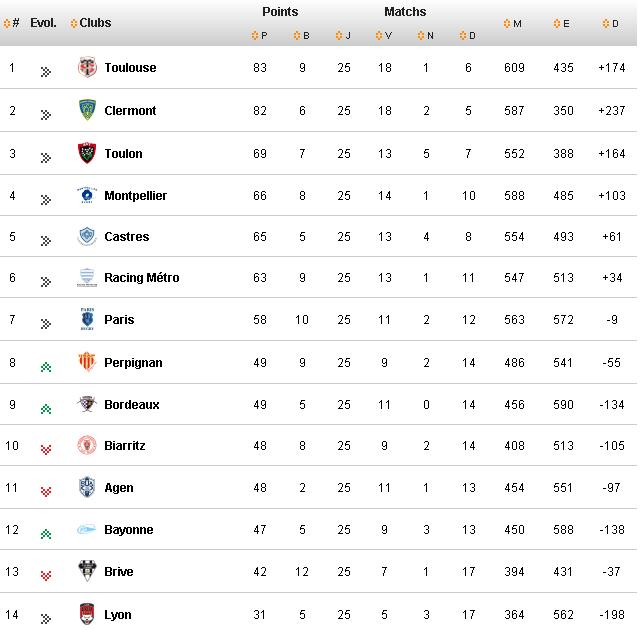642x630 pixels.
Task: Click the Clermont club logo
Action: point(87,110)
